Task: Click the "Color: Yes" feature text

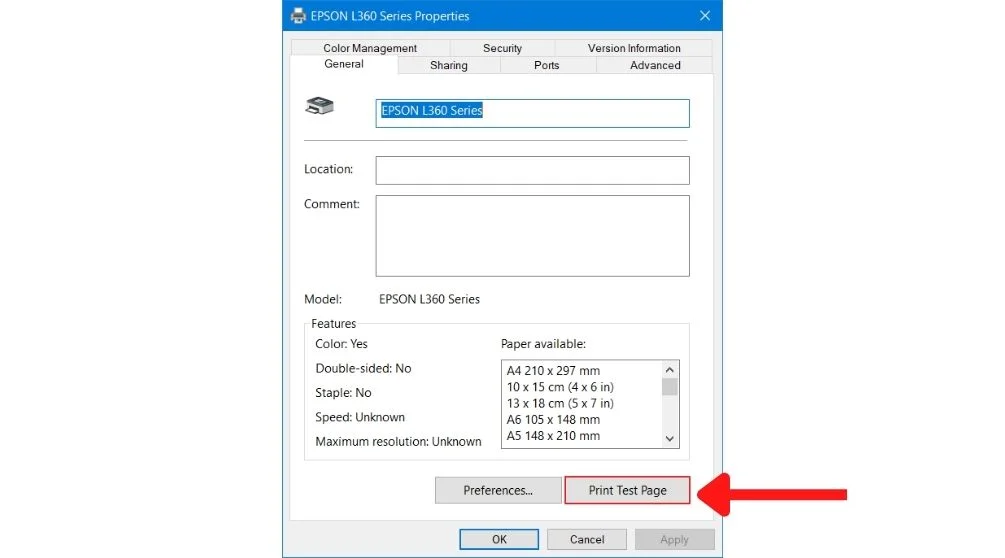Action: click(341, 344)
